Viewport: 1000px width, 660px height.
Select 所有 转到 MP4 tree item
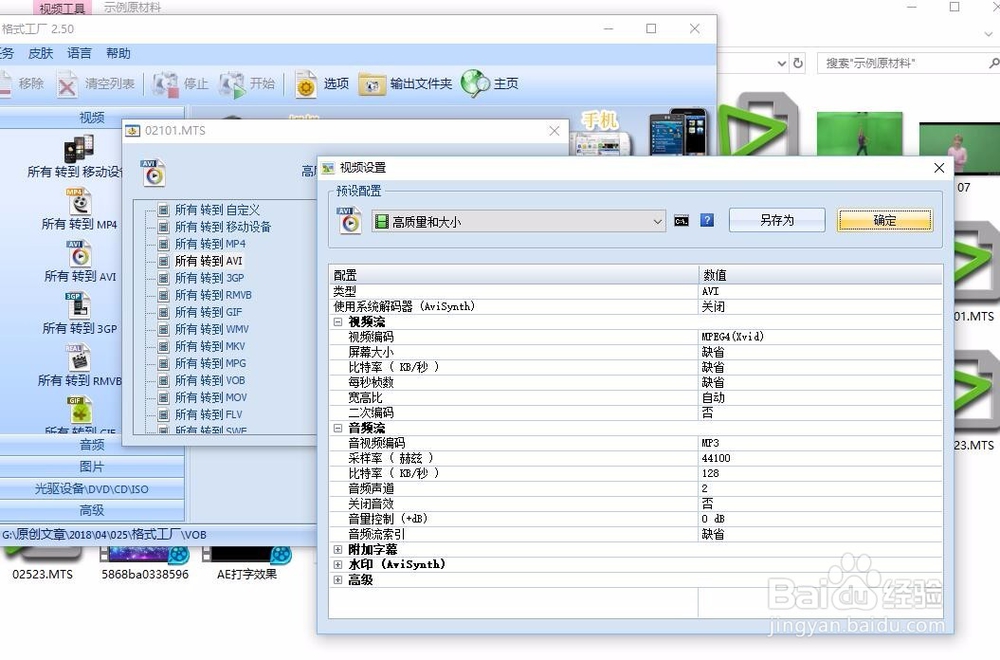click(x=210, y=244)
